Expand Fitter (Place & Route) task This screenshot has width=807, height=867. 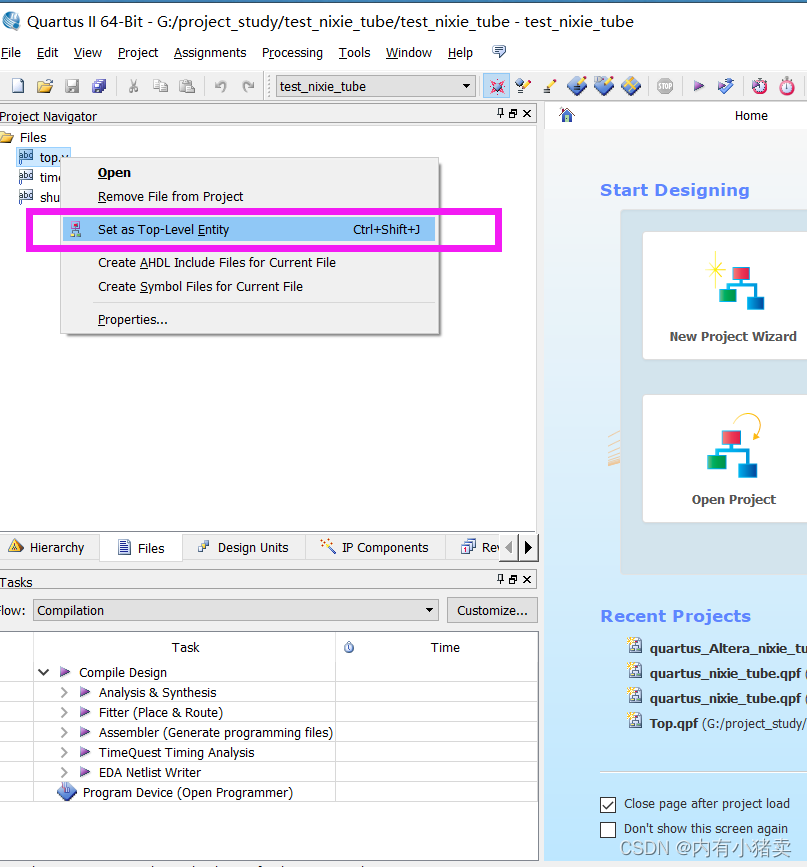pos(64,712)
